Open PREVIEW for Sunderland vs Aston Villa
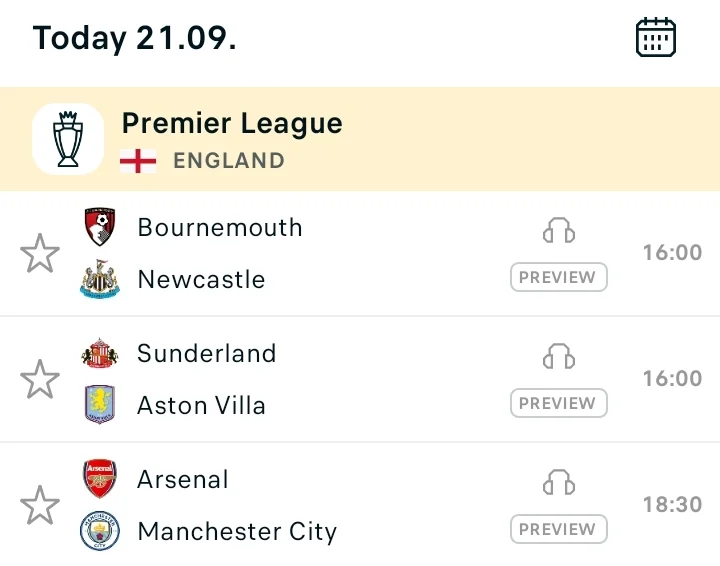 tap(559, 403)
